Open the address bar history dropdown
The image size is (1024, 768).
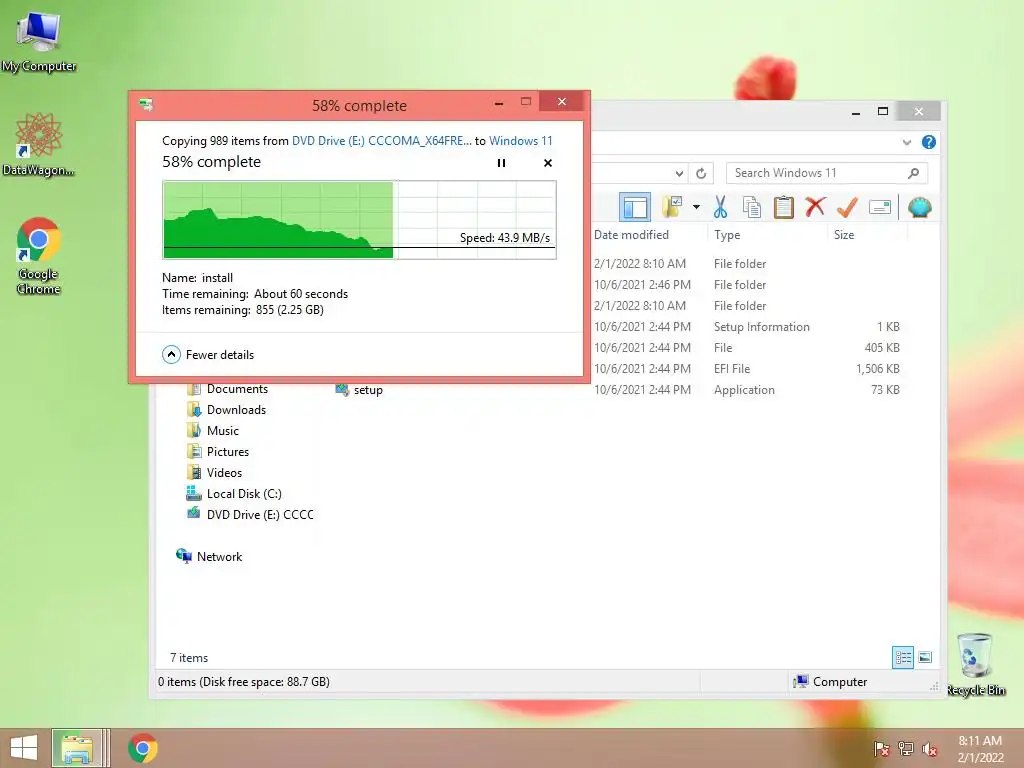(x=679, y=173)
